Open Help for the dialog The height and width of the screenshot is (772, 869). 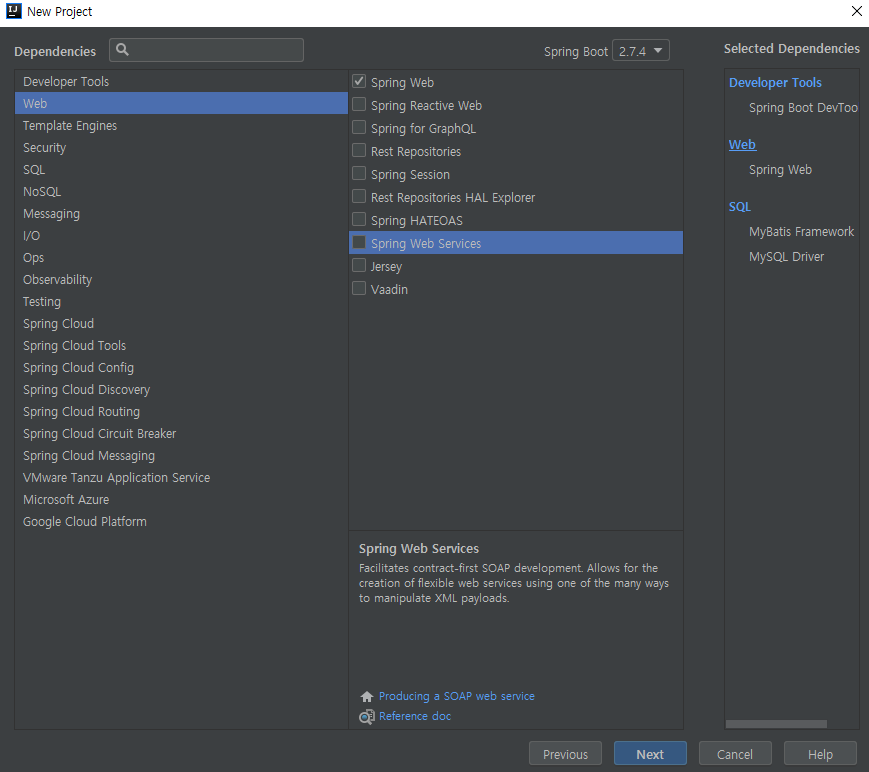click(820, 754)
